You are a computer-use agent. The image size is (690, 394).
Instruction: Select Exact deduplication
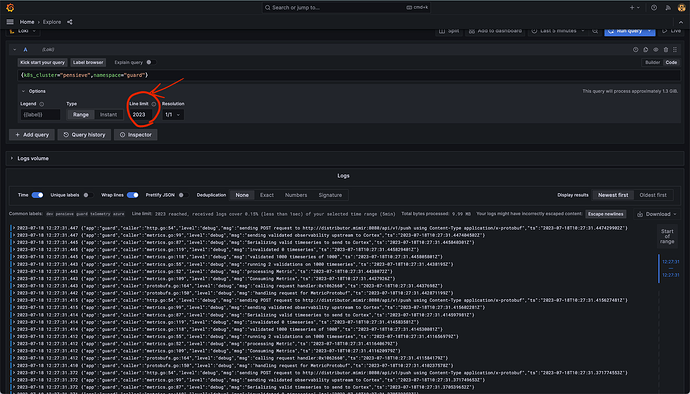pos(267,195)
